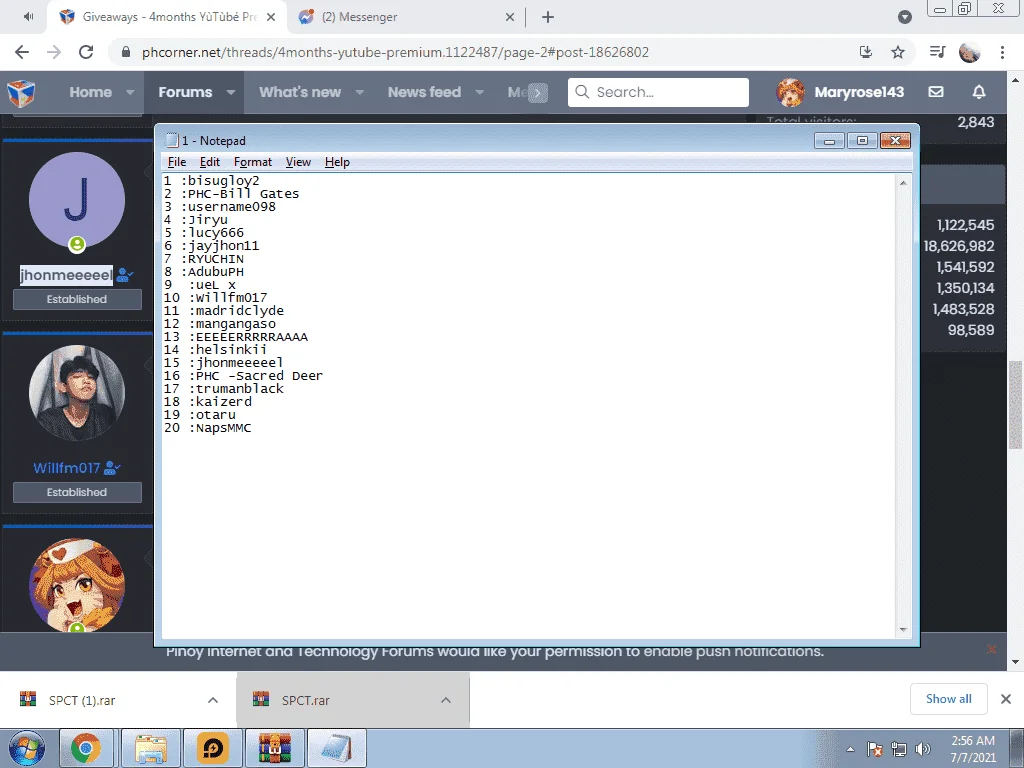Open options for SPCT (1).rar download
This screenshot has width=1024, height=768.
tap(213, 700)
